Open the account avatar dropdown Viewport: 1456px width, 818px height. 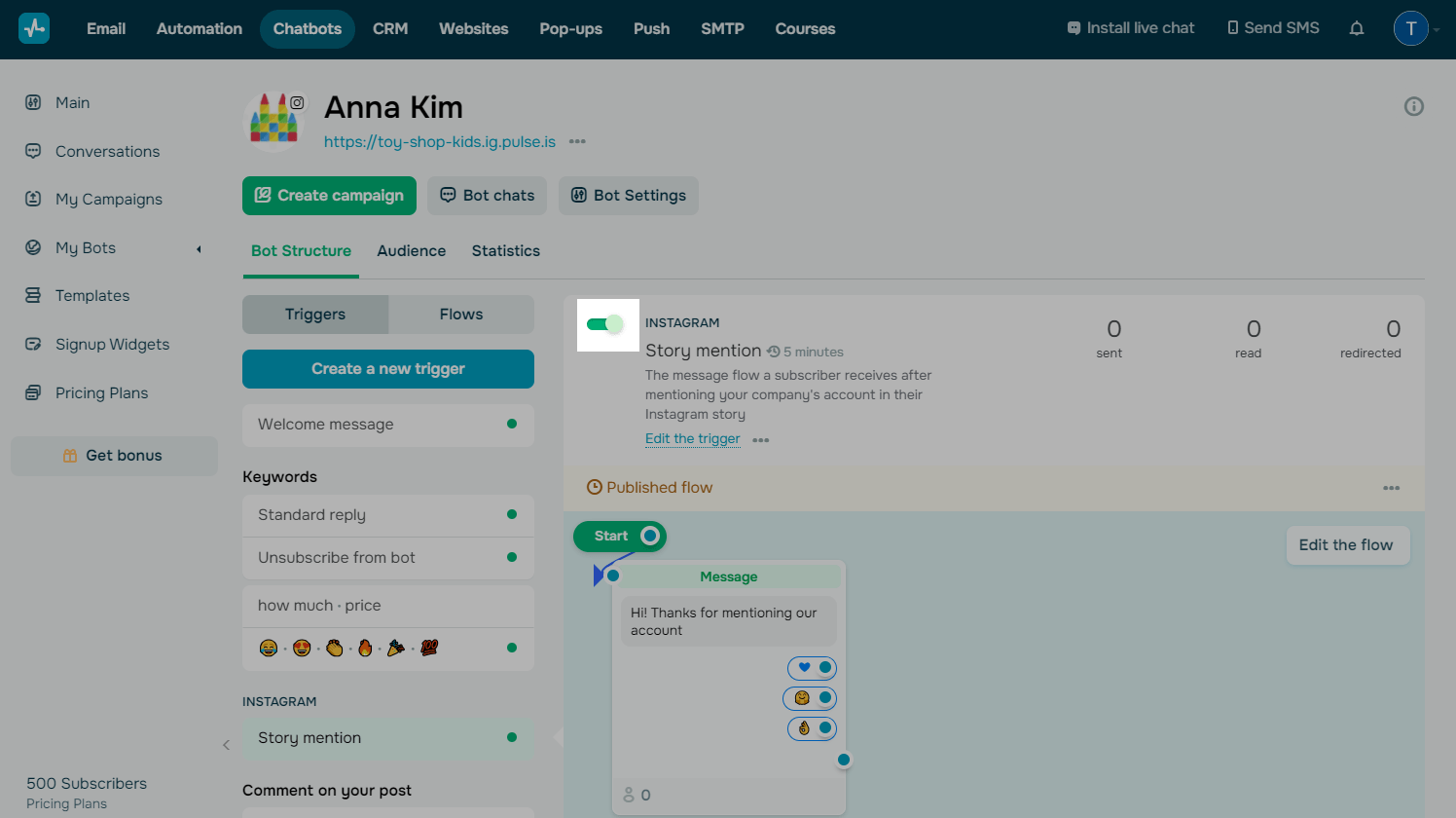tap(1411, 28)
